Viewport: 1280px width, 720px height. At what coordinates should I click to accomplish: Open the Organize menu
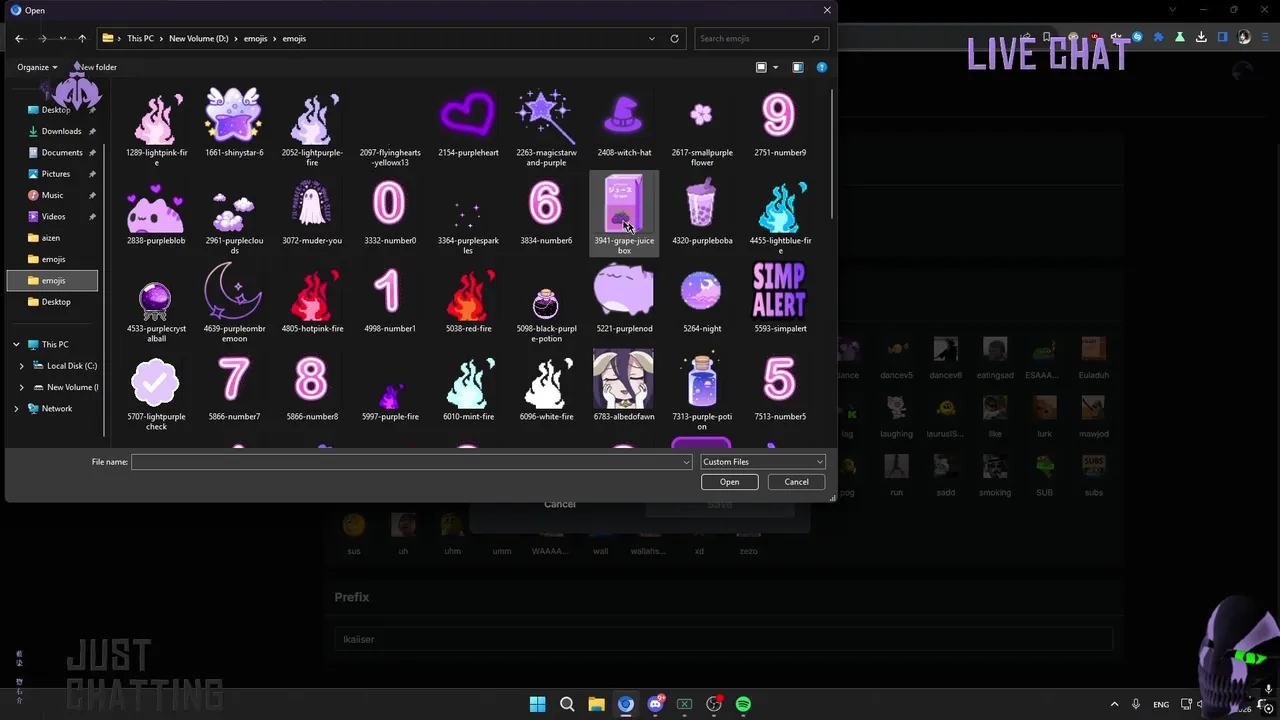pos(37,67)
